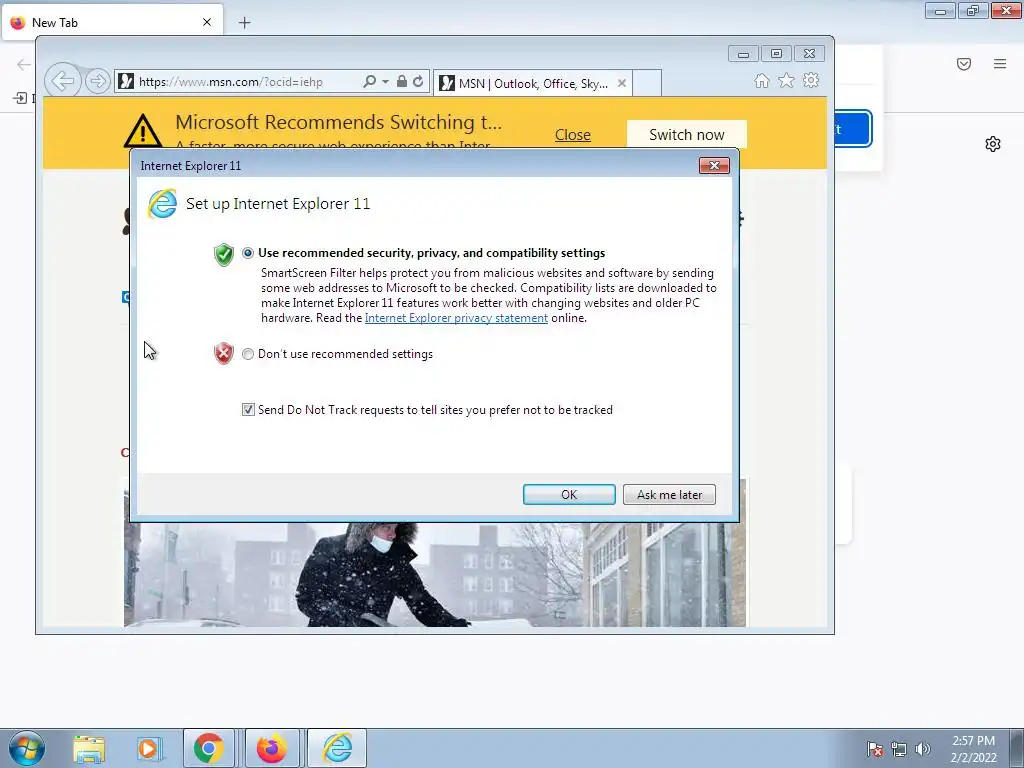Close the Internet Explorer 11 setup dialog
Screen dimensions: 1024x768
click(714, 166)
